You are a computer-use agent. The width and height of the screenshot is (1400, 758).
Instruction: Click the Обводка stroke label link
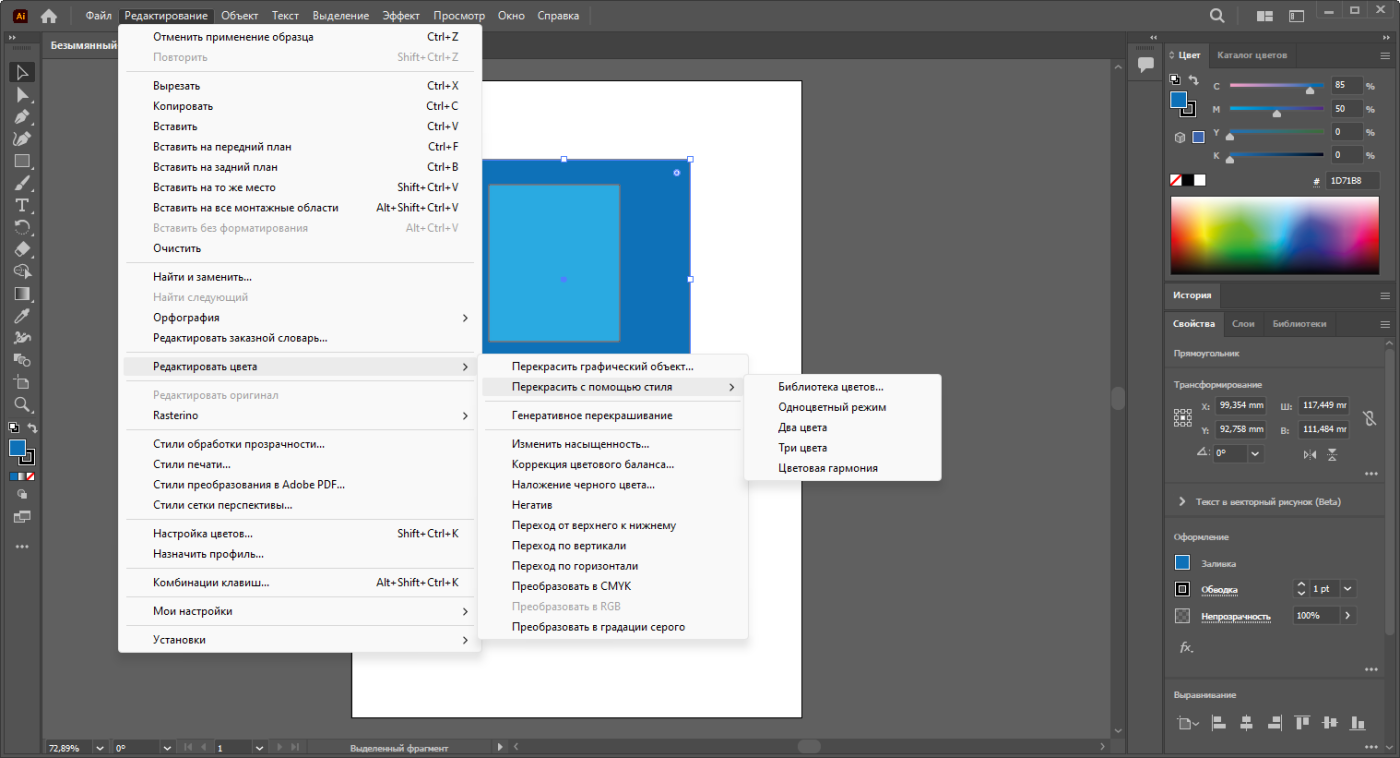coord(1219,590)
